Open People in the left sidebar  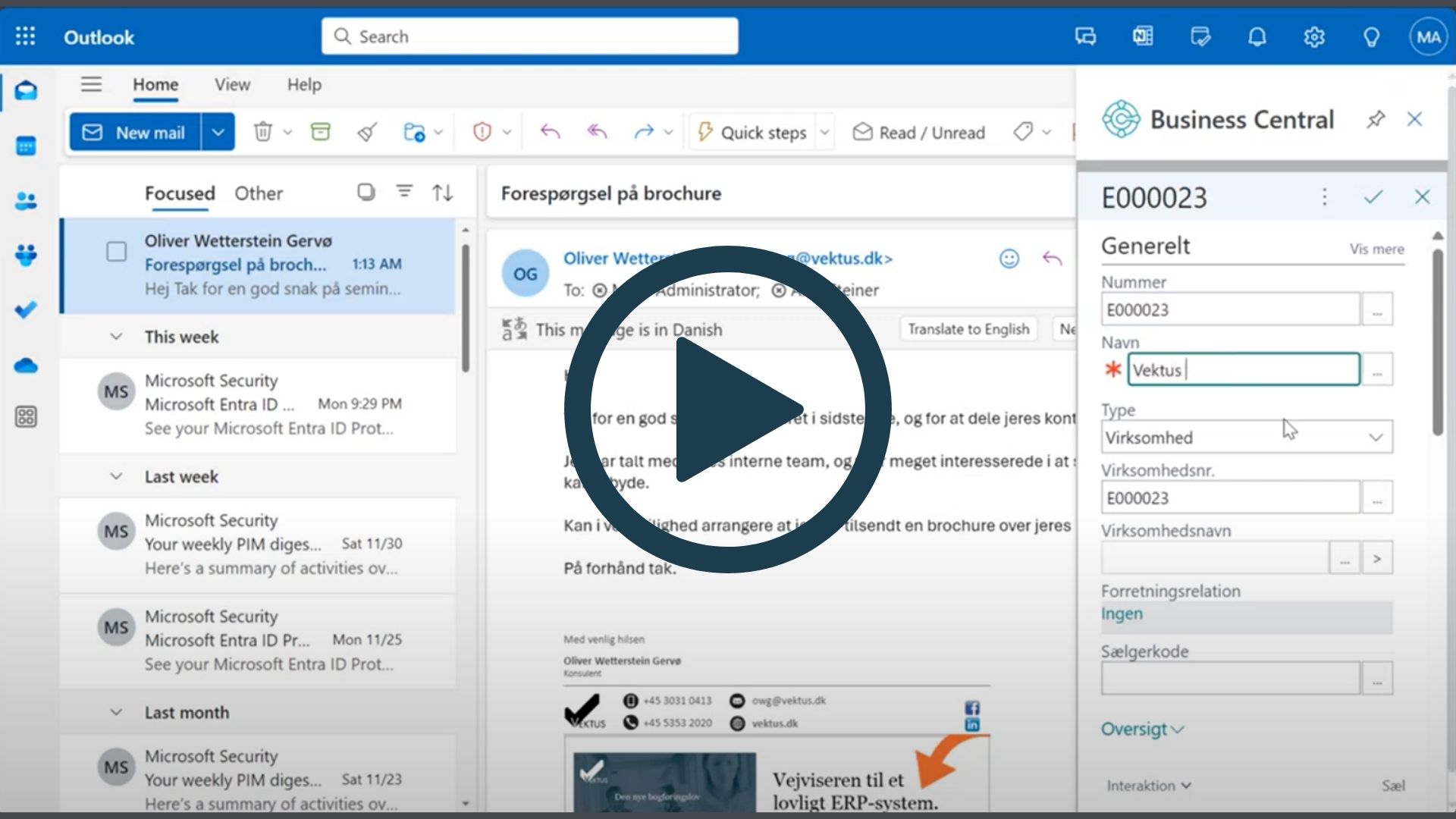tap(26, 201)
